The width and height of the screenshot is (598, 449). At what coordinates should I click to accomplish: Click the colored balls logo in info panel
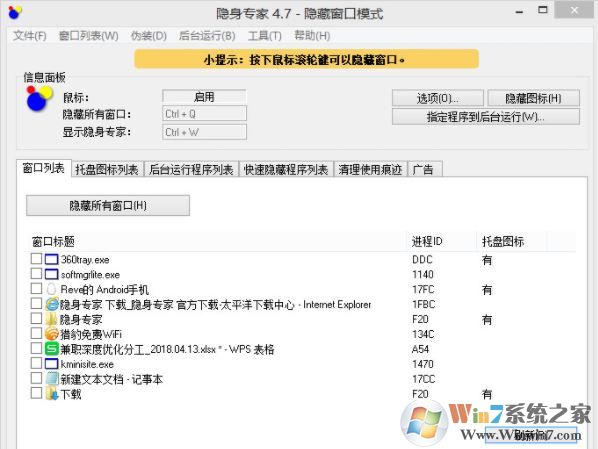(x=39, y=99)
